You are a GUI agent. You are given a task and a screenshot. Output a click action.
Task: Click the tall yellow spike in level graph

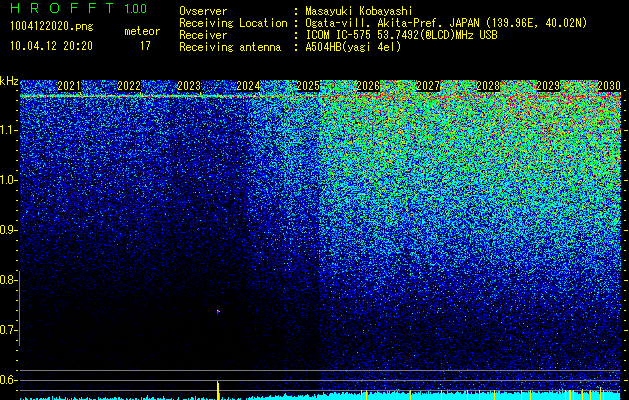[x=218, y=390]
